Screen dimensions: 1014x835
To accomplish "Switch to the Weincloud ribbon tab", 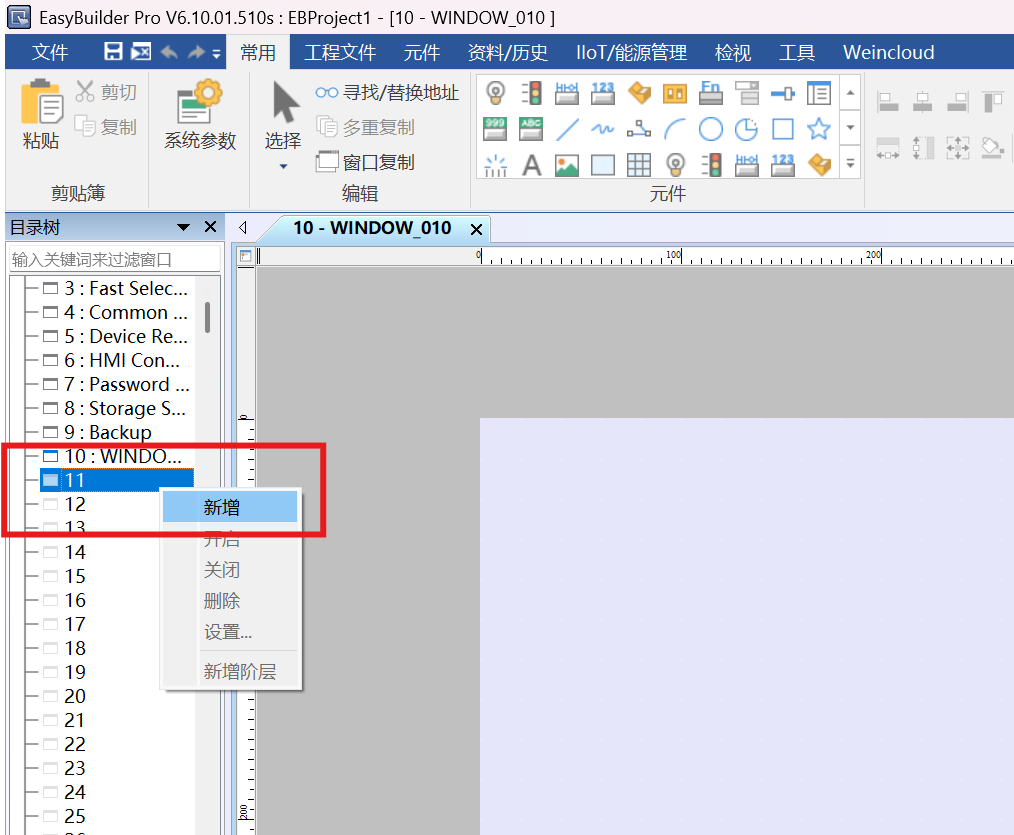I will point(889,52).
